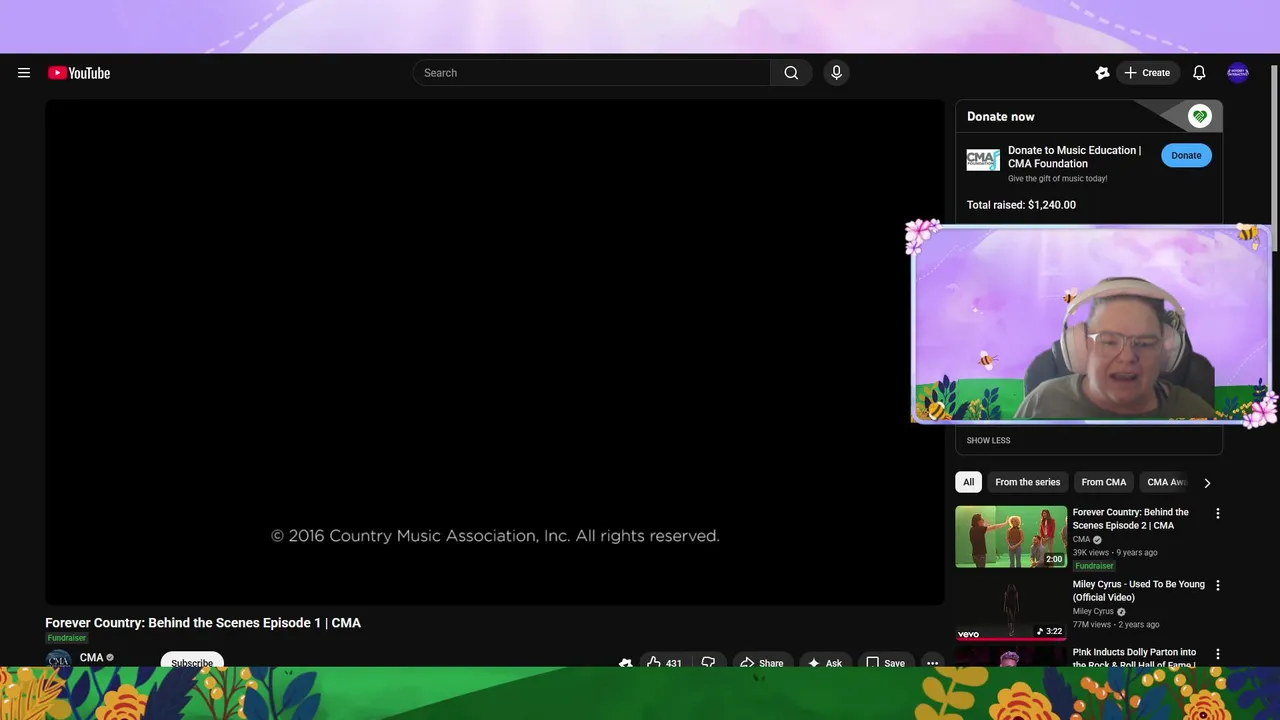1280x720 pixels.
Task: Select the All filter chip
Action: (x=968, y=482)
